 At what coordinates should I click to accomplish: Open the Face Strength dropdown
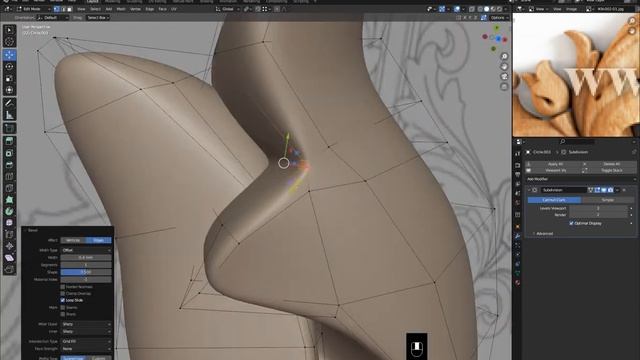click(86, 349)
